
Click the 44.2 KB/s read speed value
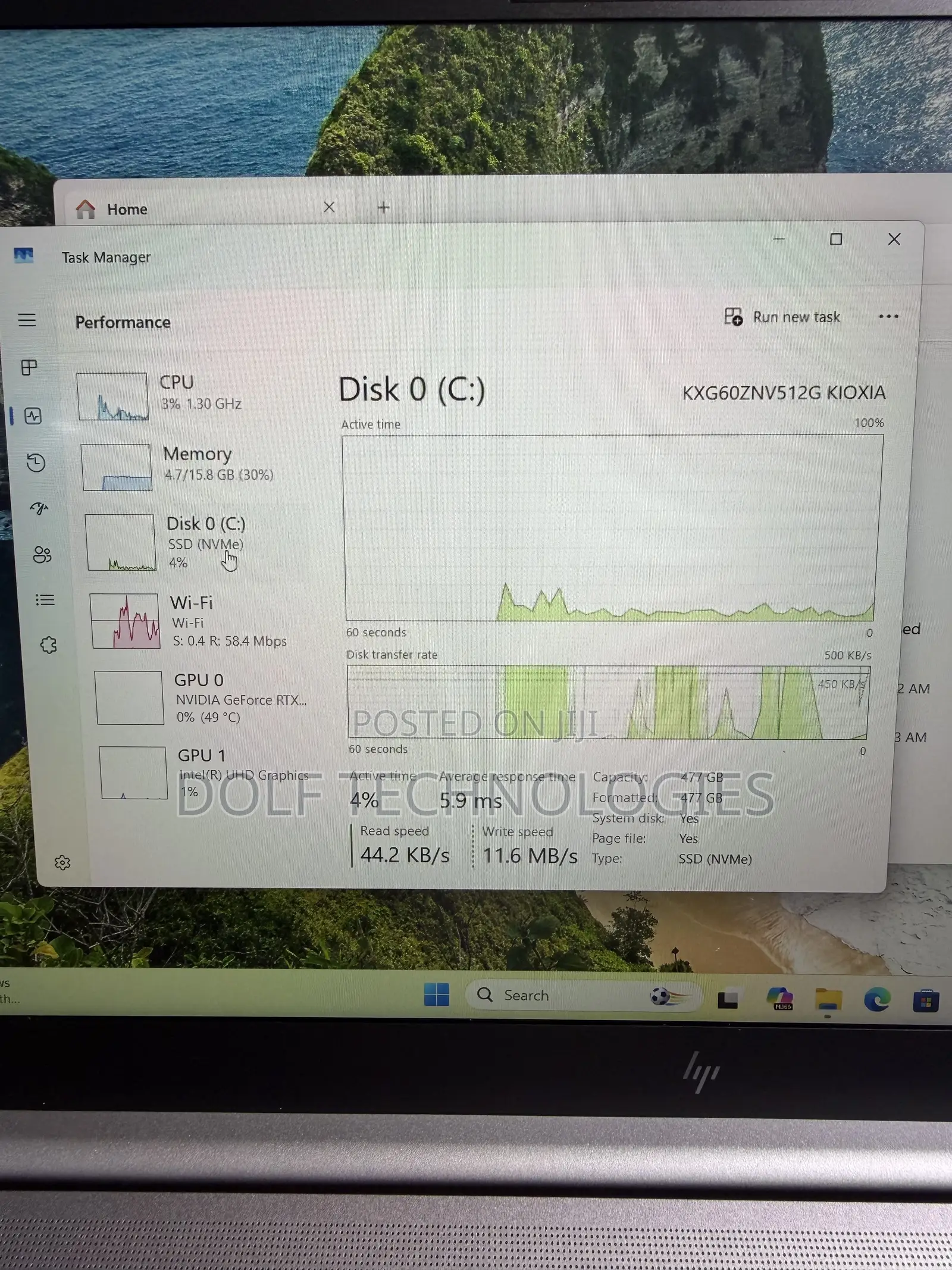(x=405, y=855)
